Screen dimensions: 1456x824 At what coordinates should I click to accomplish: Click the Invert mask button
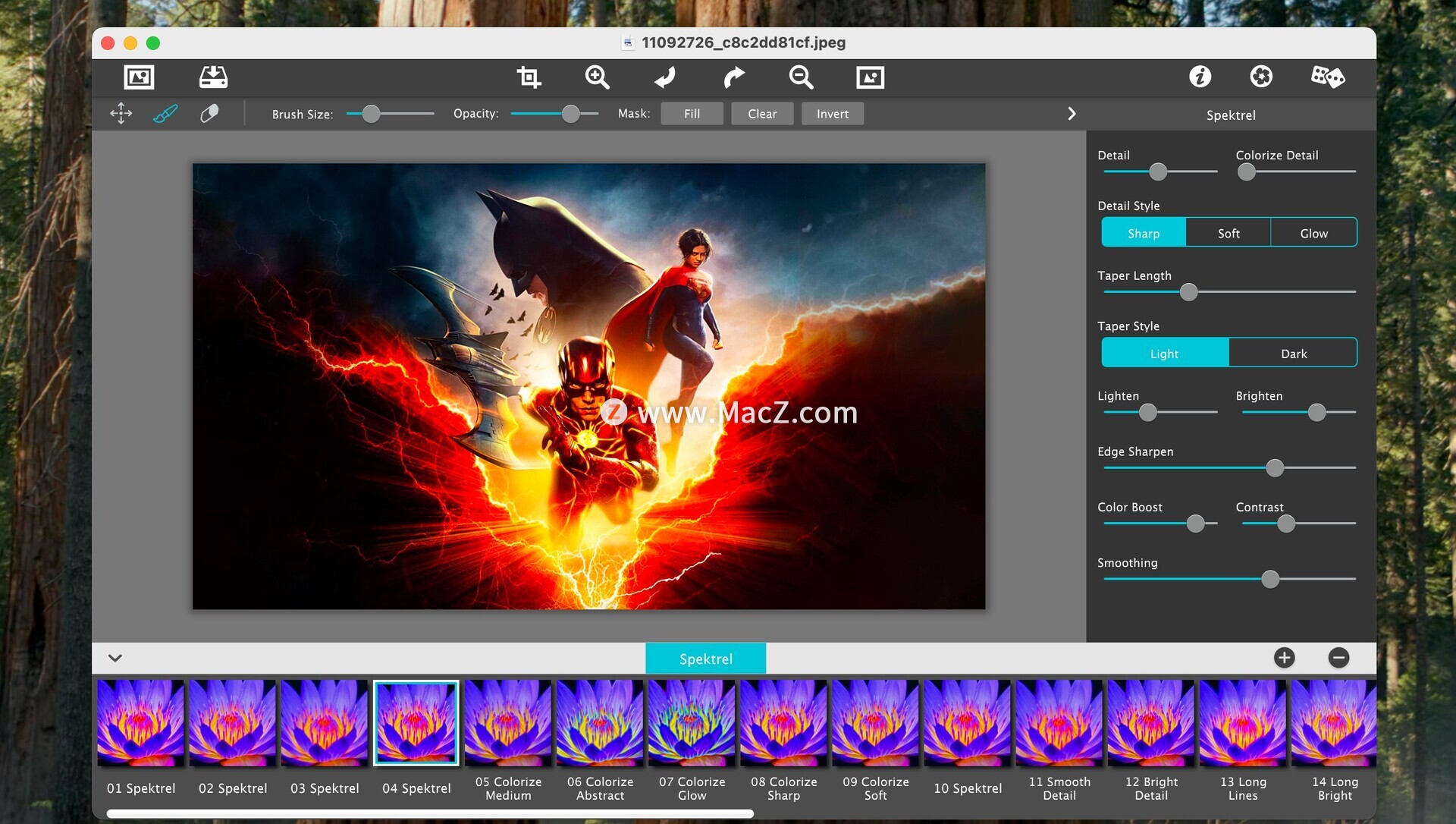833,114
